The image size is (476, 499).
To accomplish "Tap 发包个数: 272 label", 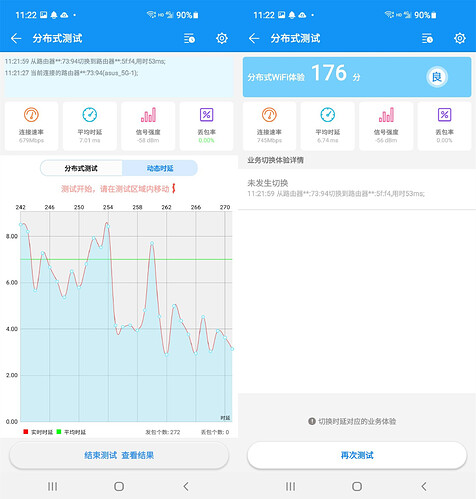I will pyautogui.click(x=163, y=432).
